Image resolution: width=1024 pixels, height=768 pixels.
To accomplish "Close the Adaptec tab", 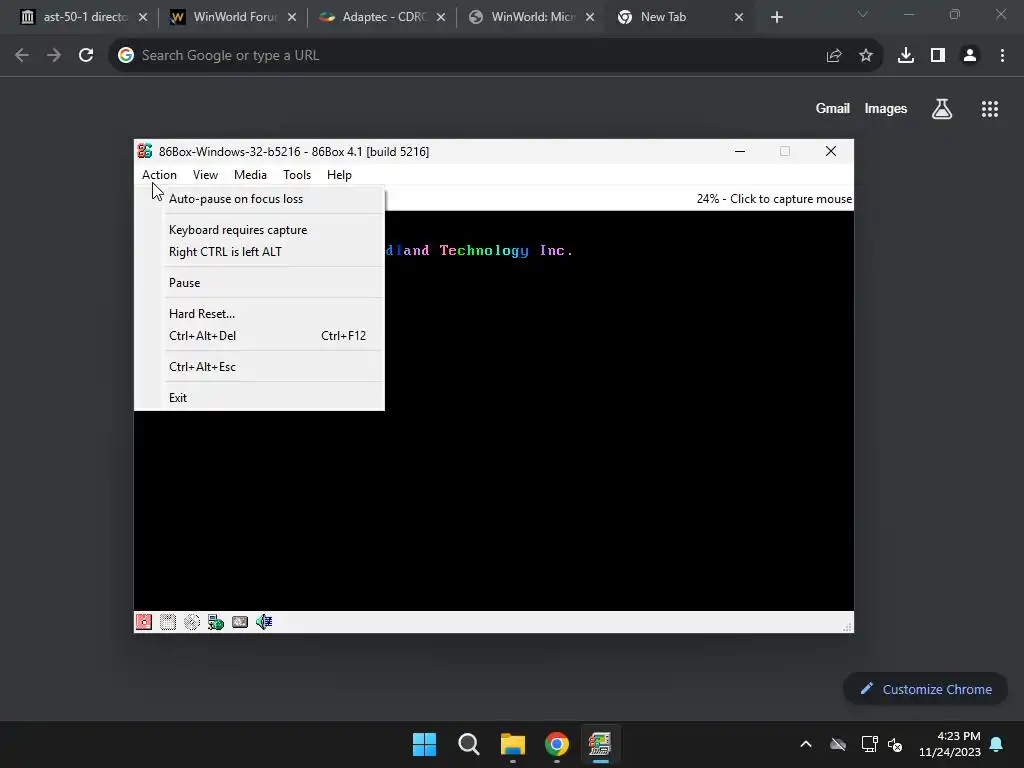I will click(441, 17).
